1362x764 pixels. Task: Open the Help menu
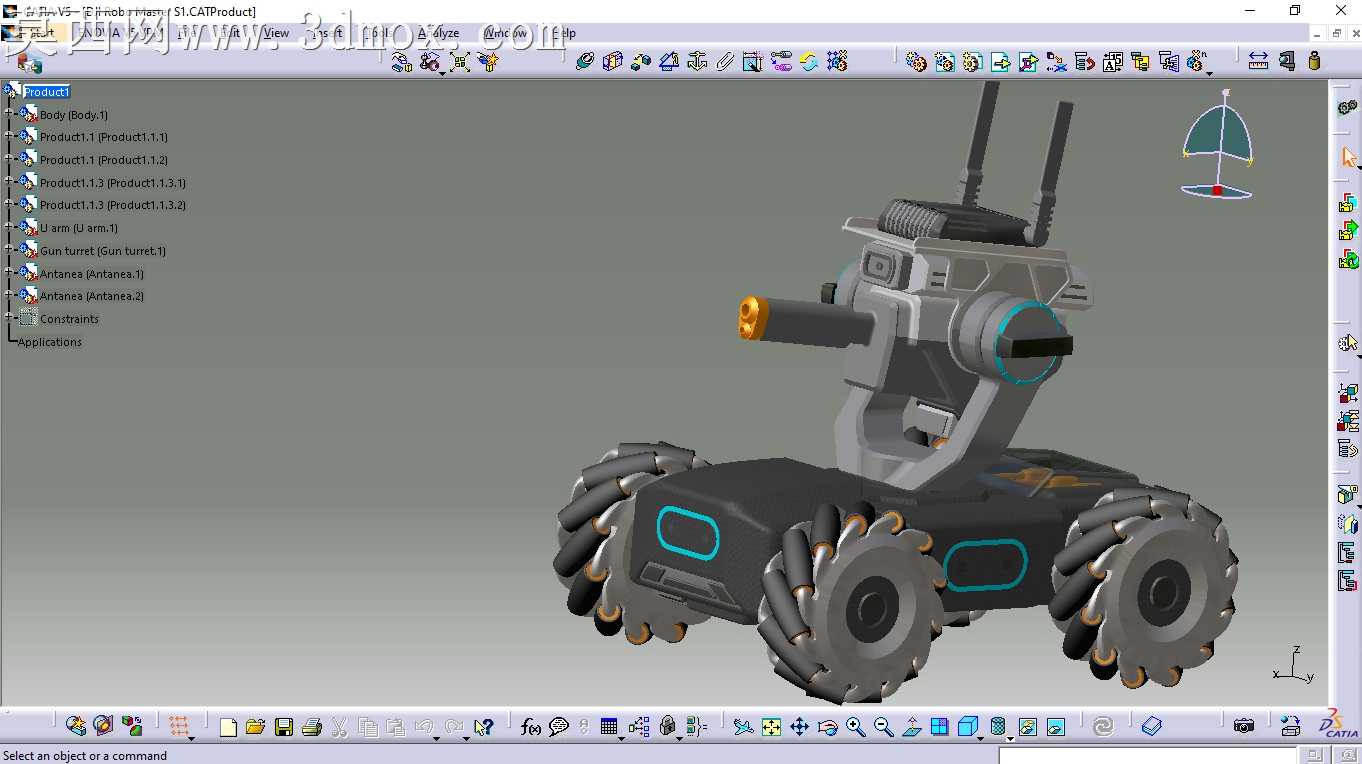pos(564,33)
